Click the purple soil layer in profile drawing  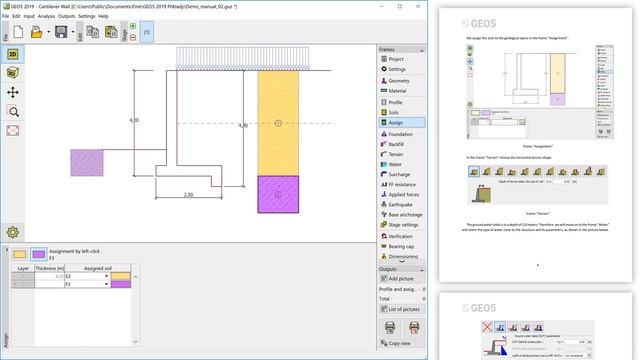pyautogui.click(x=278, y=194)
